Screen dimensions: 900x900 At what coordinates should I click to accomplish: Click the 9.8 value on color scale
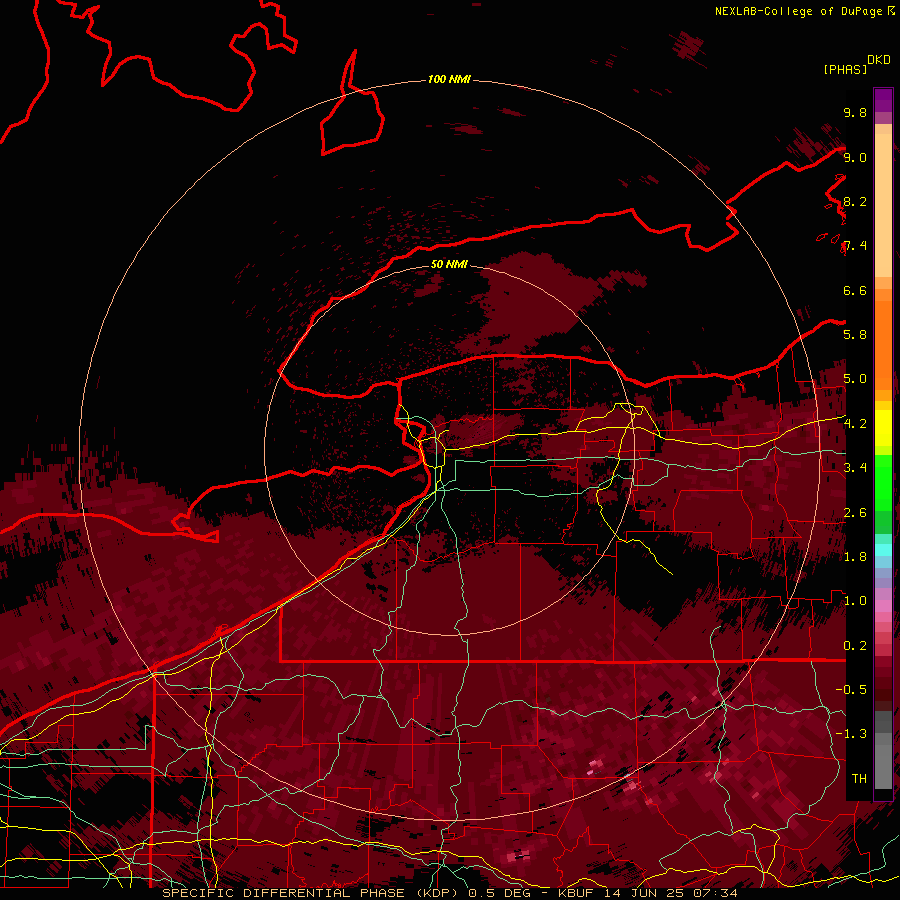pyautogui.click(x=855, y=112)
